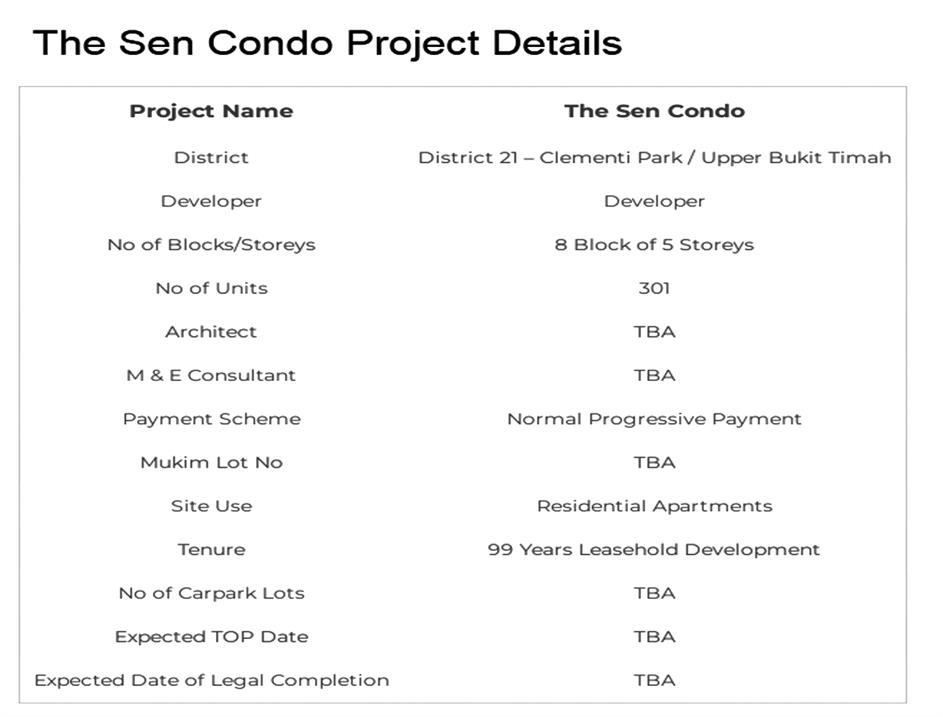
Task: Click the "Site Use" row label
Action: tap(211, 506)
